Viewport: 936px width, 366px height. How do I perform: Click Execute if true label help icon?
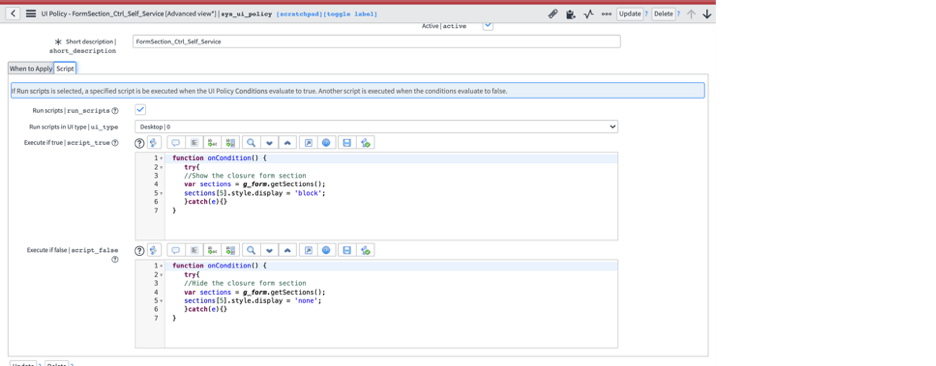[x=115, y=143]
